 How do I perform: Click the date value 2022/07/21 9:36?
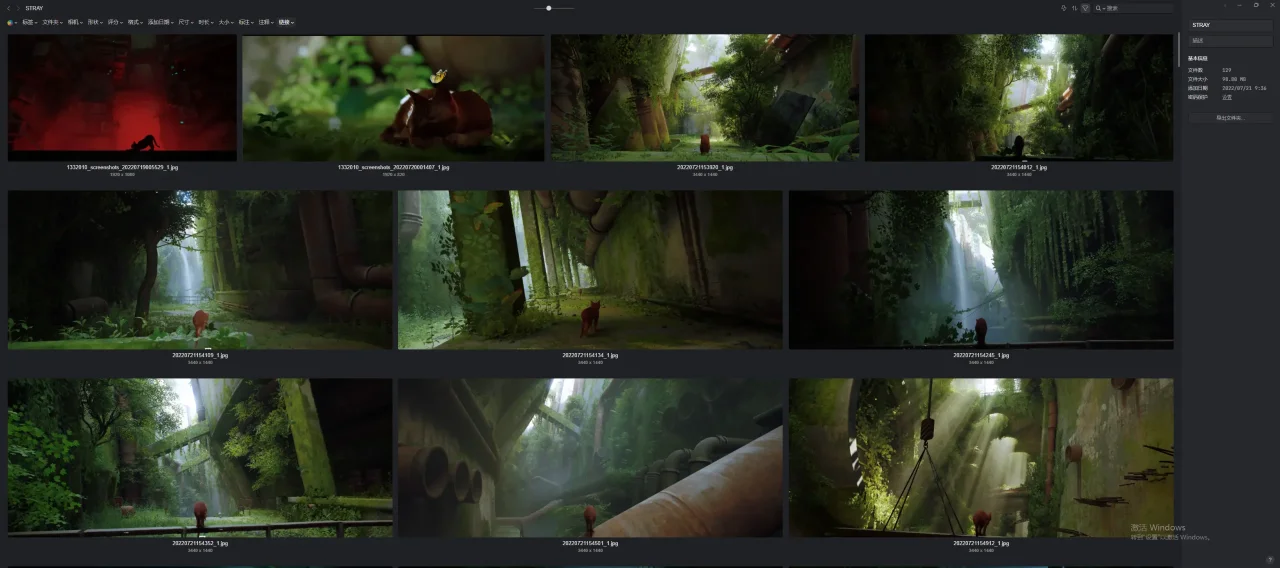1244,88
